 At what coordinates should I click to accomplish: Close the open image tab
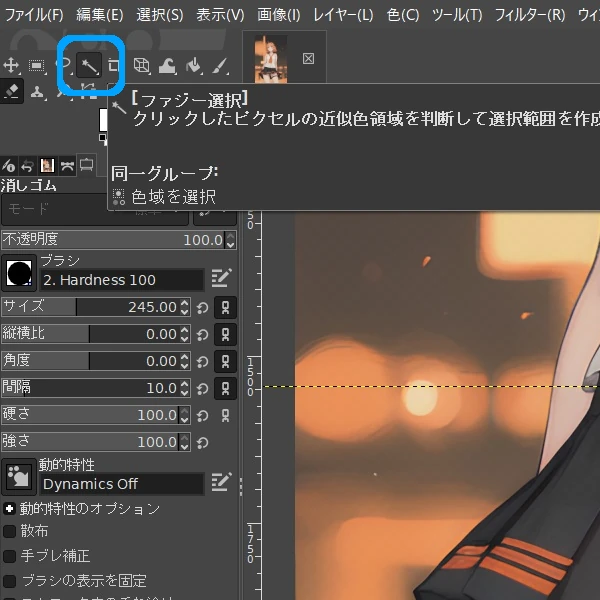tap(308, 59)
